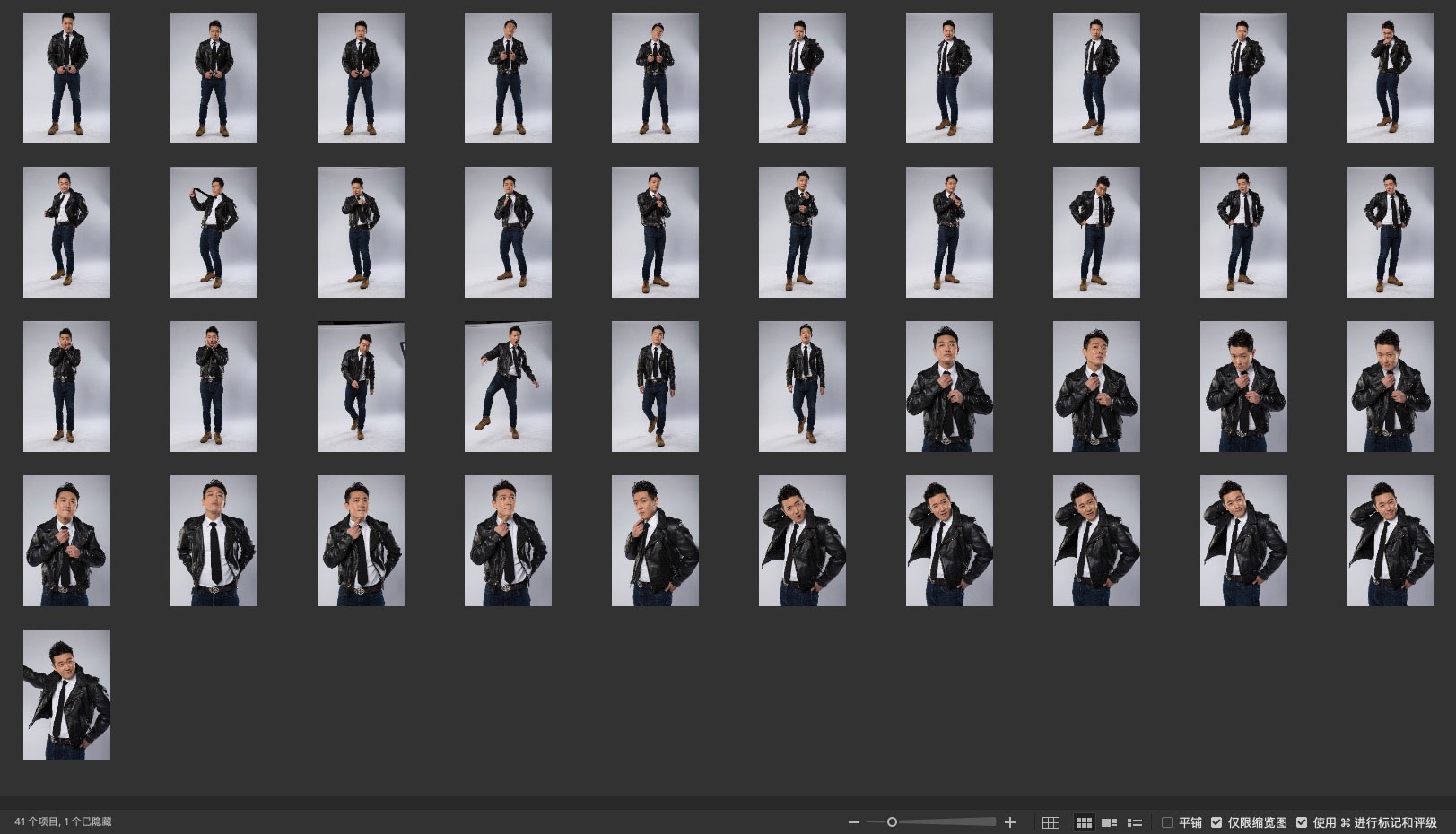Screen dimensions: 1456x834
Task: Select first close-up portrait in third row
Action: (x=949, y=387)
